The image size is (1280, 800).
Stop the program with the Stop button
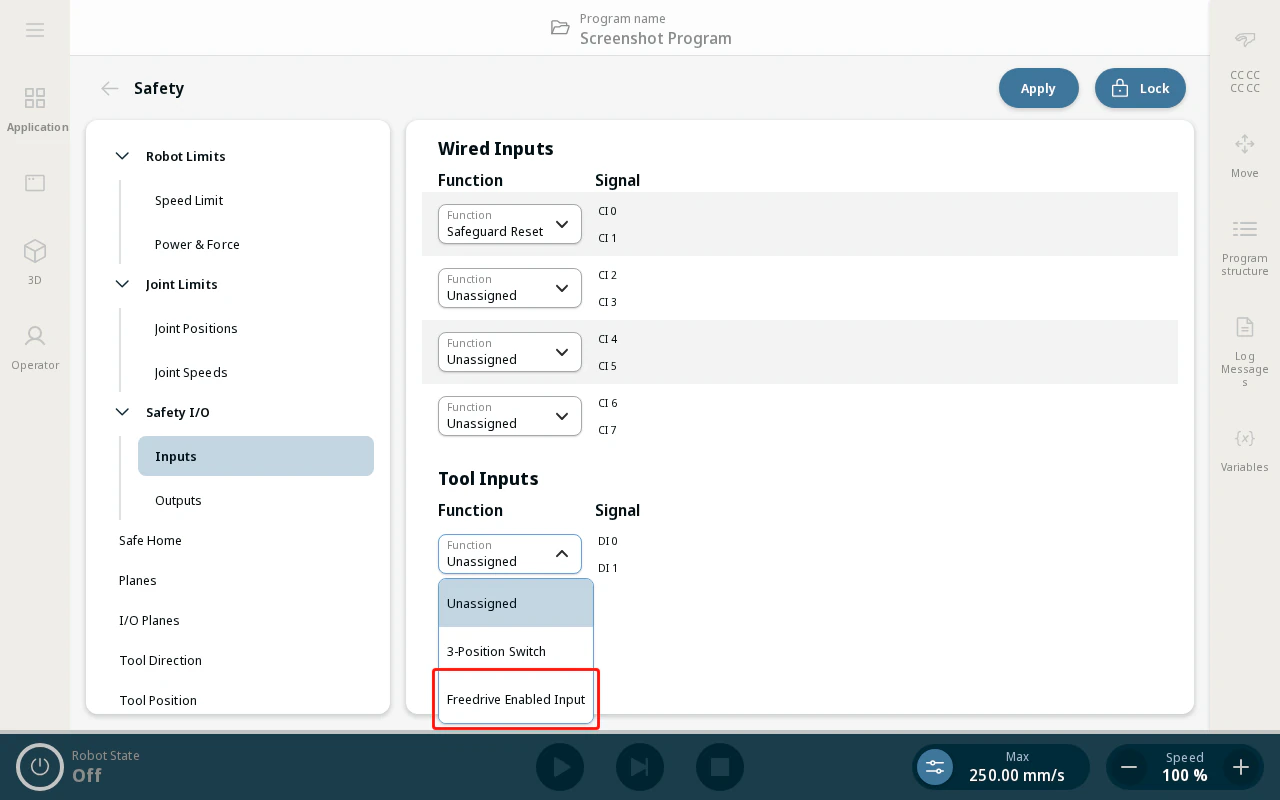[x=720, y=767]
